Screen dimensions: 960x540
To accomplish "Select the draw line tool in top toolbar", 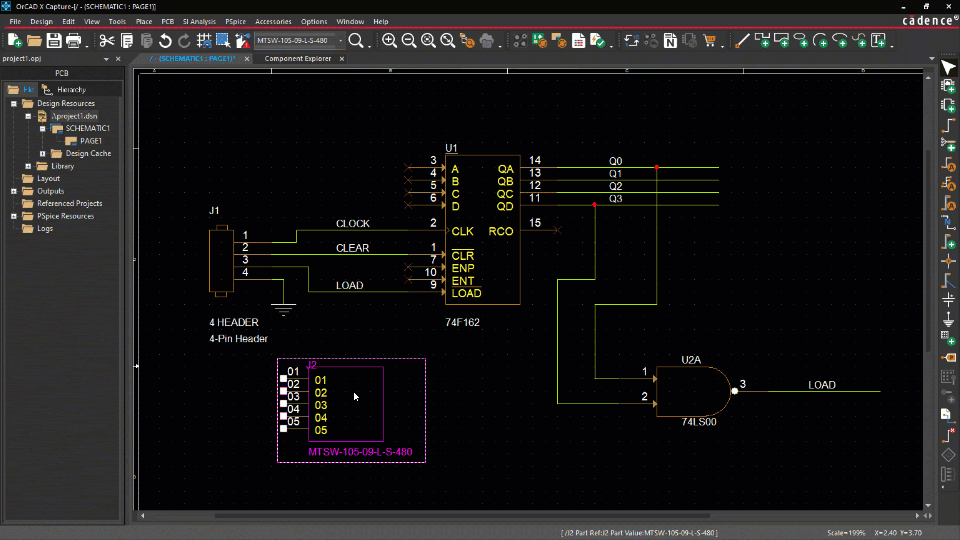I will pos(742,41).
